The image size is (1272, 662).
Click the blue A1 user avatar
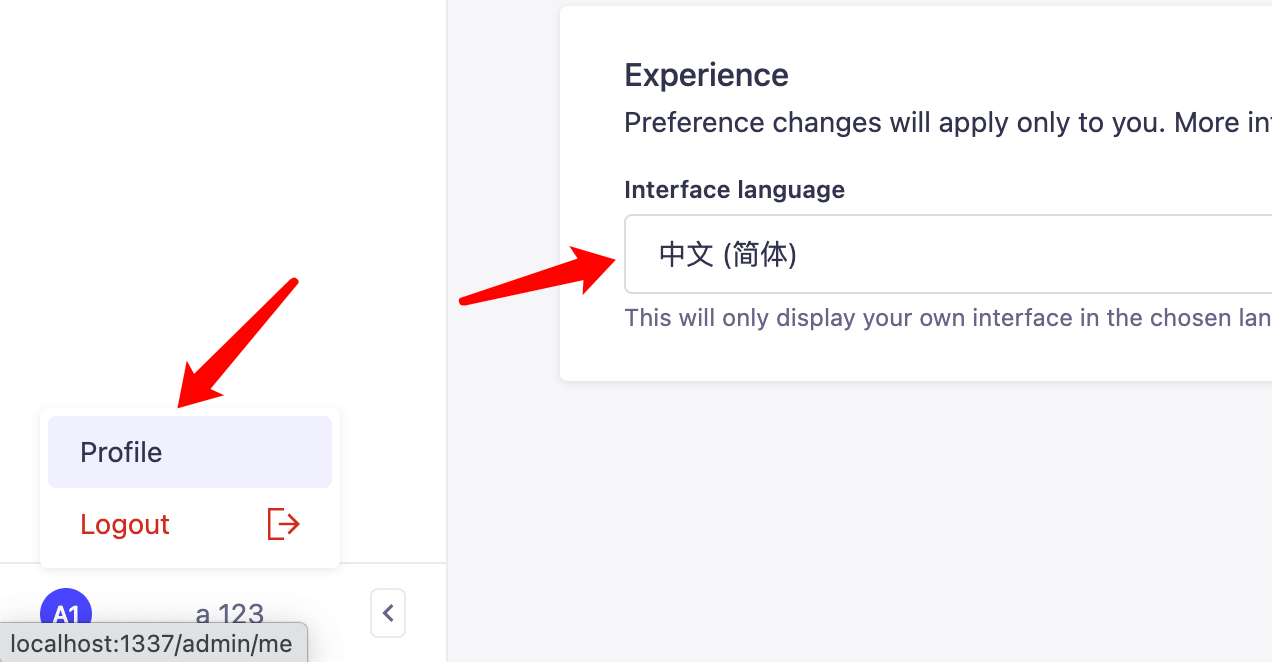tap(66, 613)
